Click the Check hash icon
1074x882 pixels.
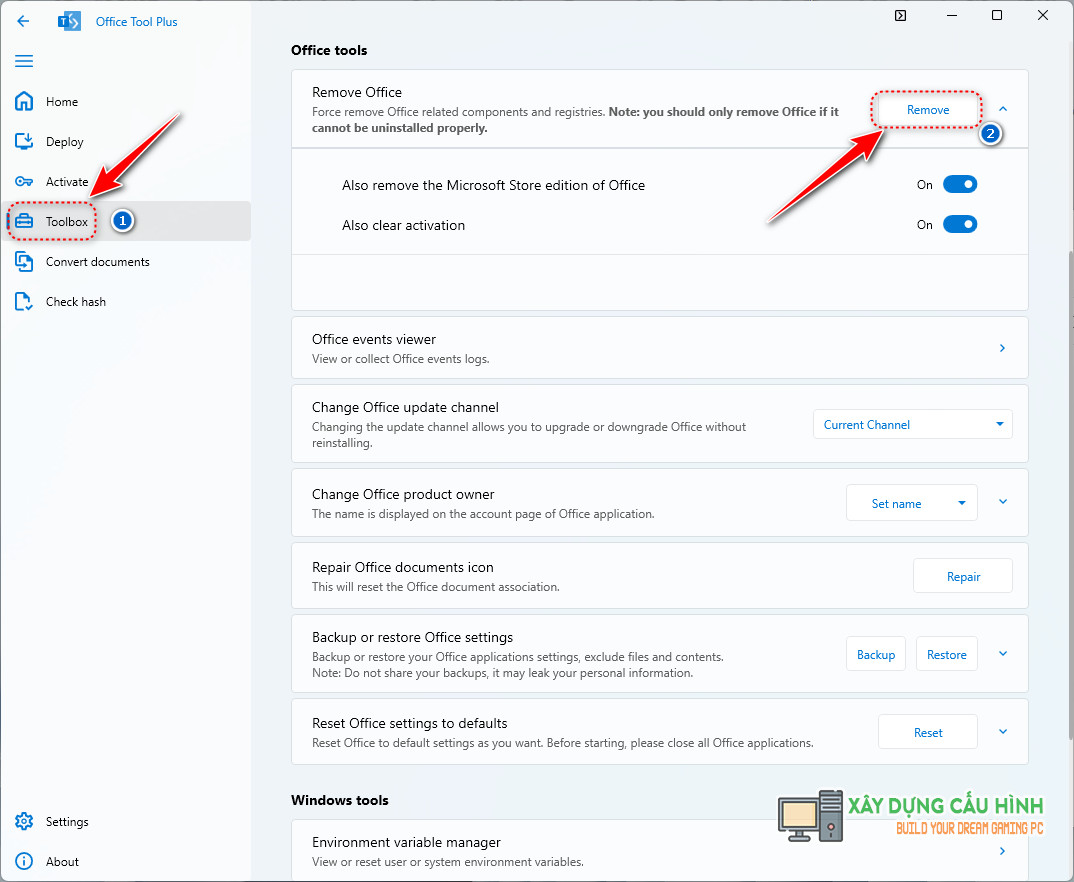click(x=24, y=302)
